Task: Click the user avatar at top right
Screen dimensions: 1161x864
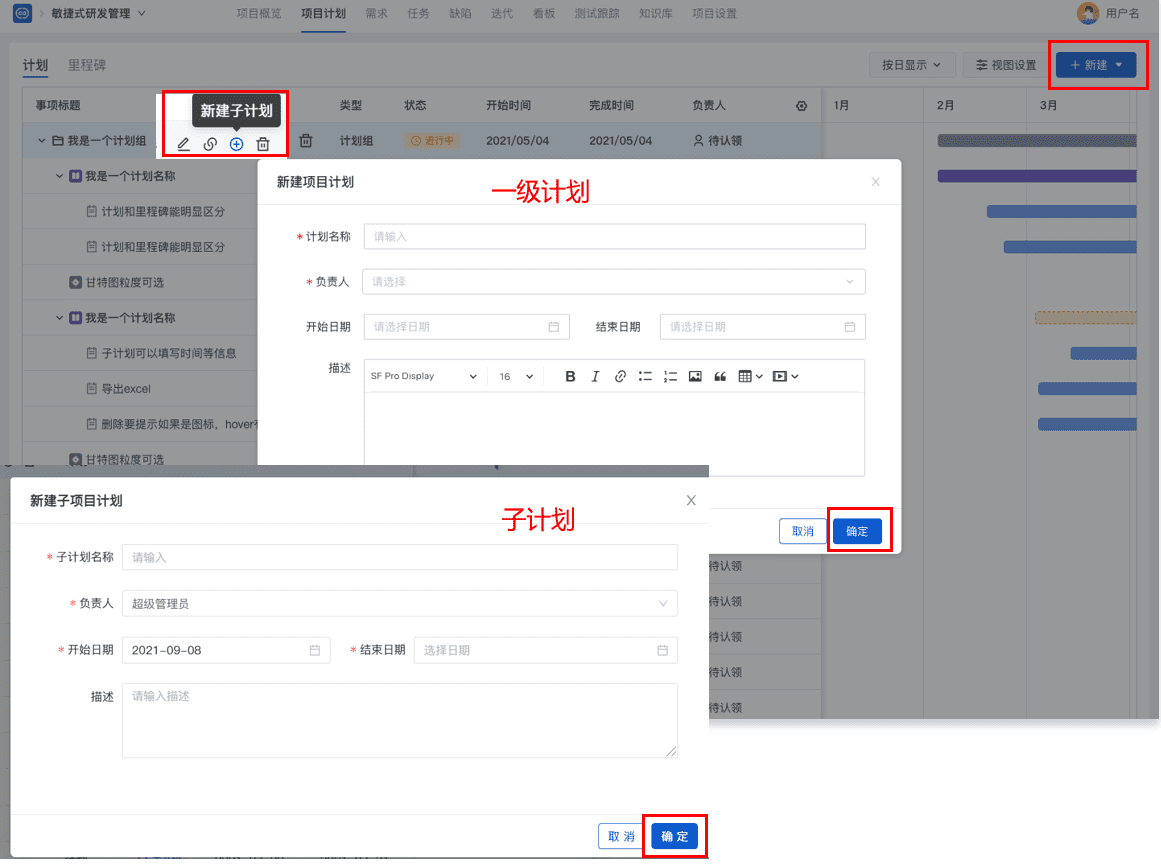Action: (x=1087, y=13)
